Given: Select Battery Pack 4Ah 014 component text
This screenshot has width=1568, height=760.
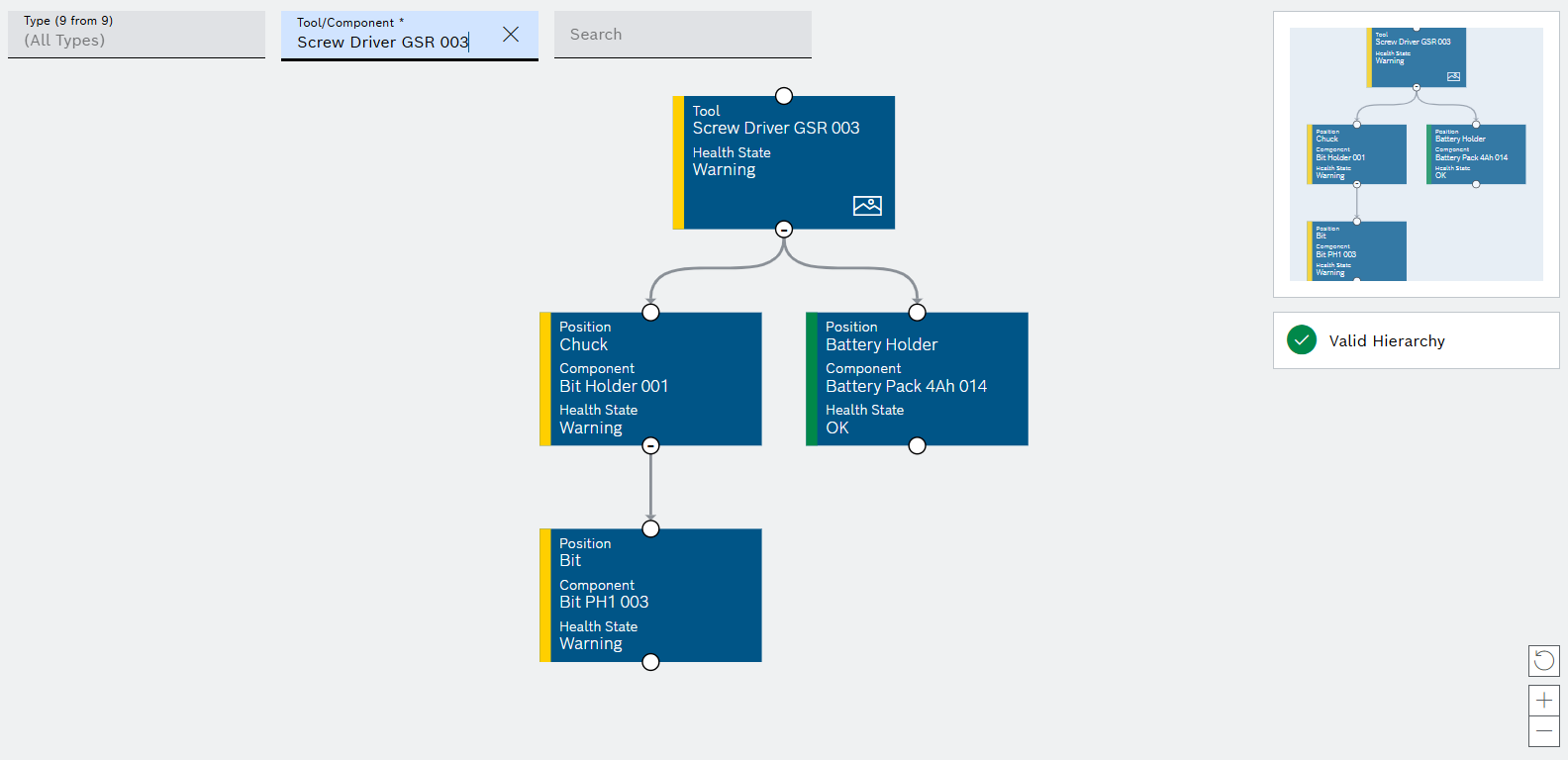Looking at the screenshot, I should (x=906, y=387).
